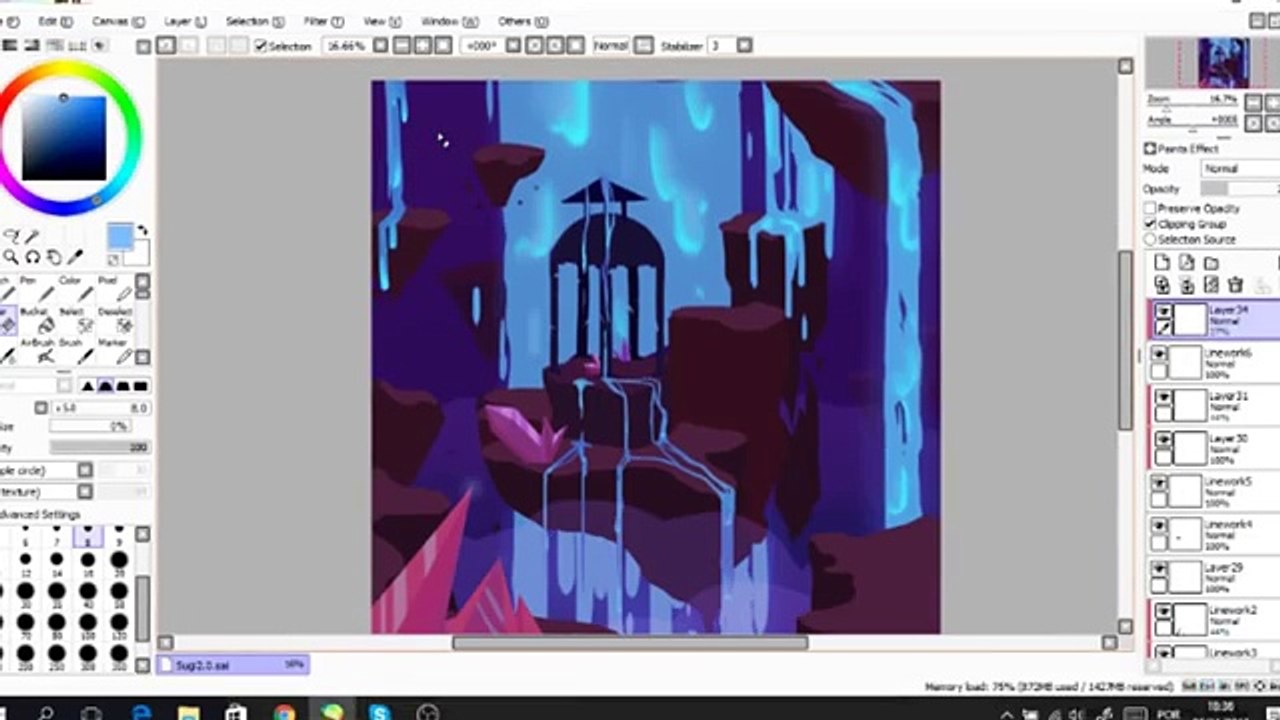Viewport: 1280px width, 720px height.
Task: Click the navigator preview thumbnail
Action: point(1224,63)
